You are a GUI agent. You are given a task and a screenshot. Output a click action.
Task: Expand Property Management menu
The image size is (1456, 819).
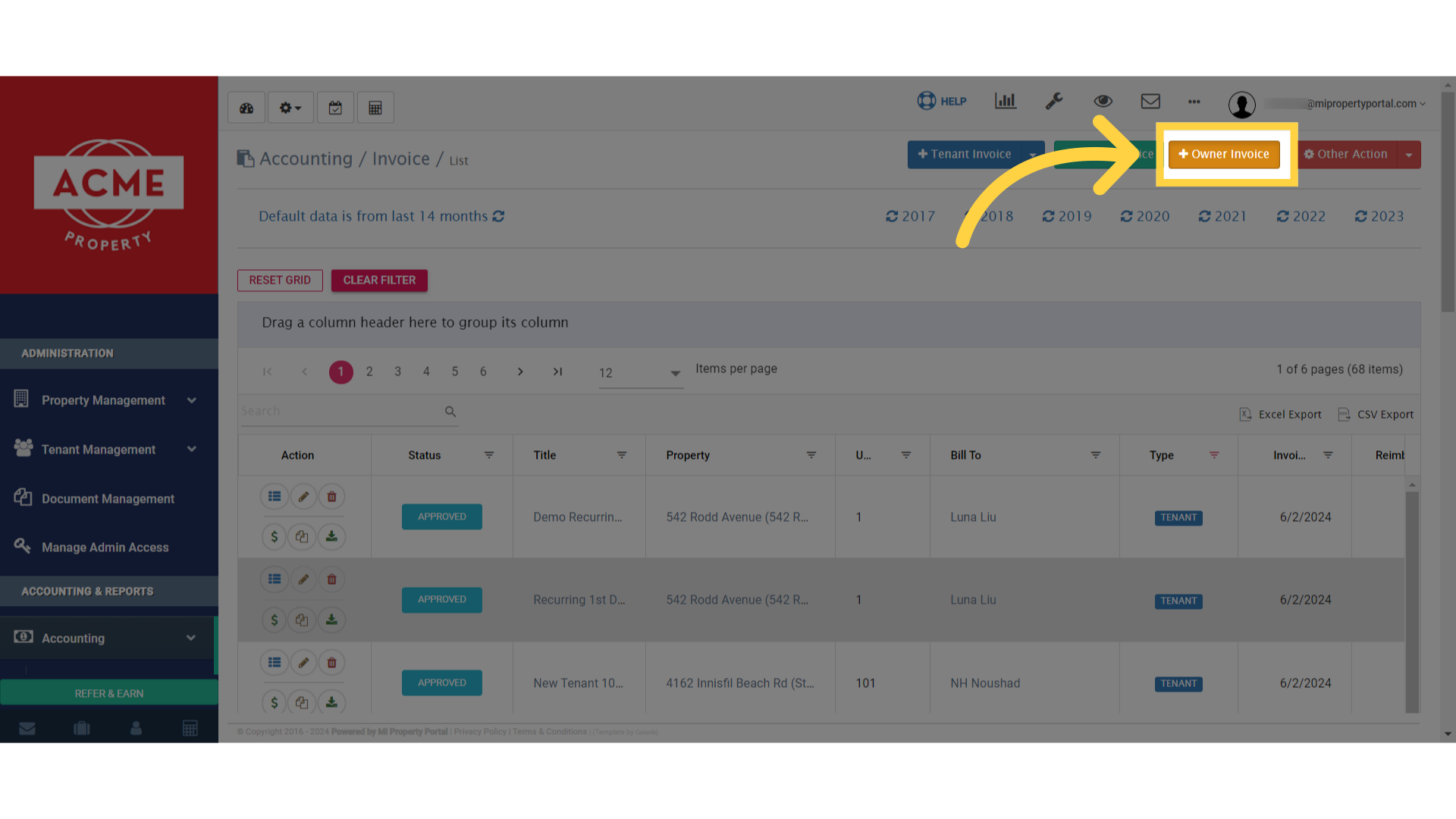(x=108, y=400)
